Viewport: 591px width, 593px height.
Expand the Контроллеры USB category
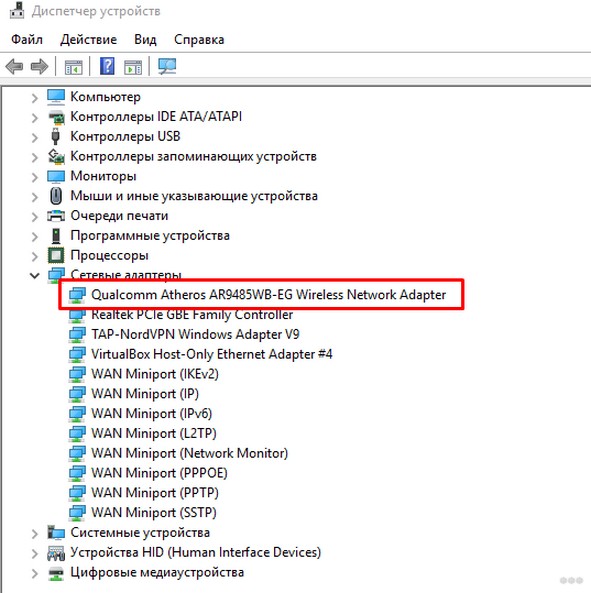pos(34,137)
